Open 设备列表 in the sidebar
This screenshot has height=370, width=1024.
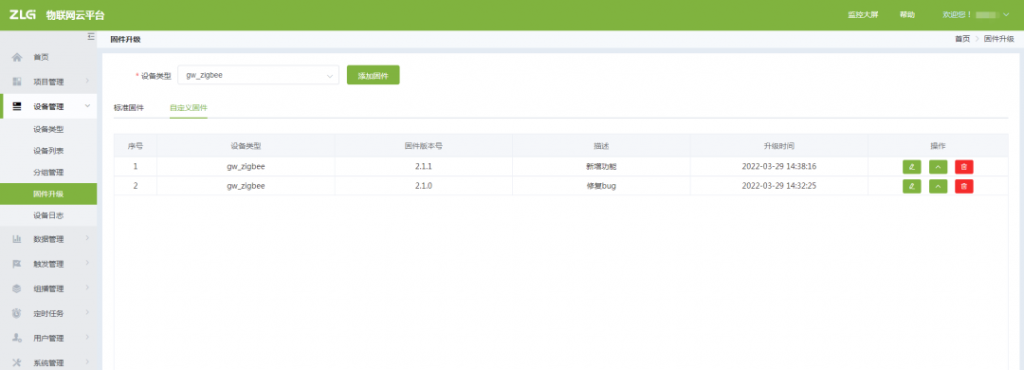coord(48,151)
